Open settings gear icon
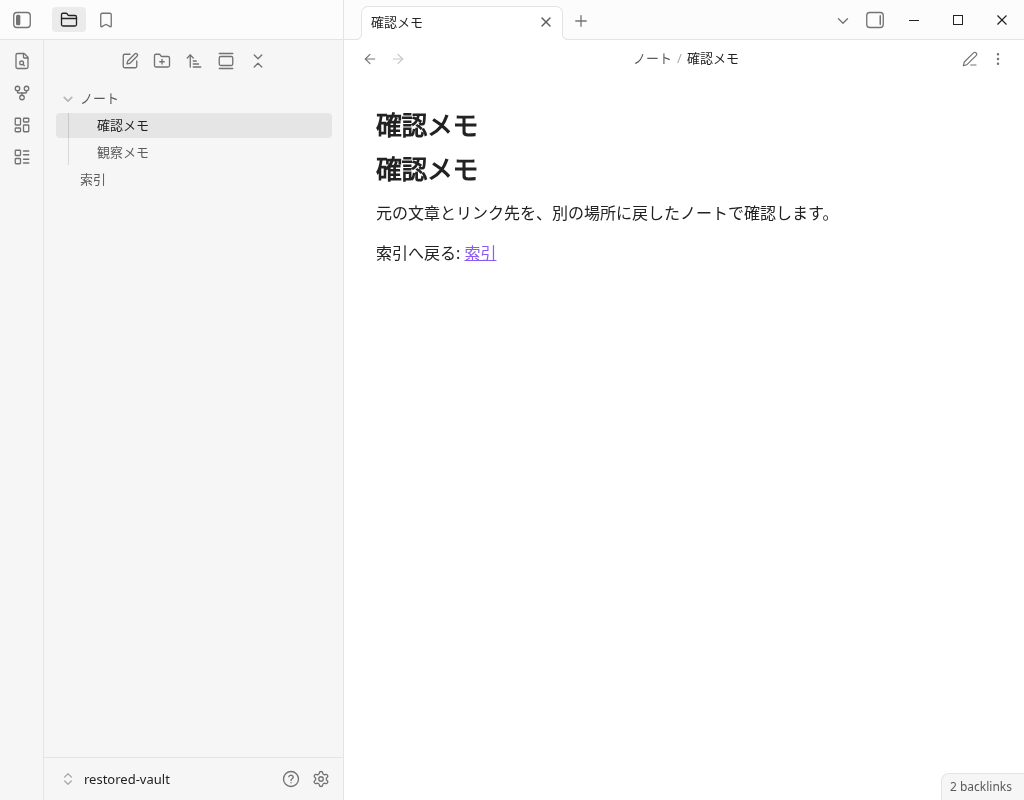The image size is (1024, 800). (x=321, y=779)
